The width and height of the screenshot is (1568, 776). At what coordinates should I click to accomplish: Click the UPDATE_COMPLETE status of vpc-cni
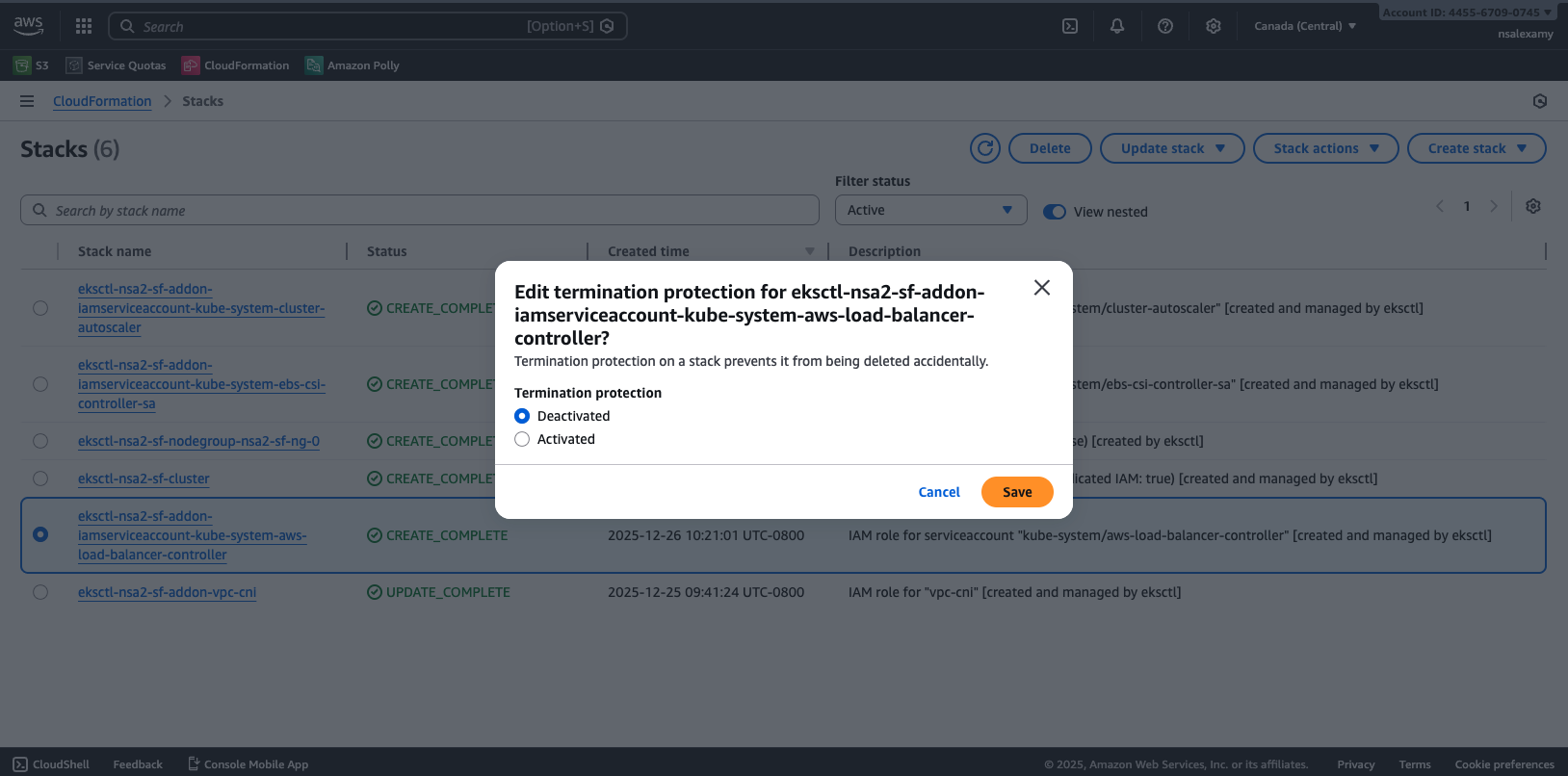point(439,592)
